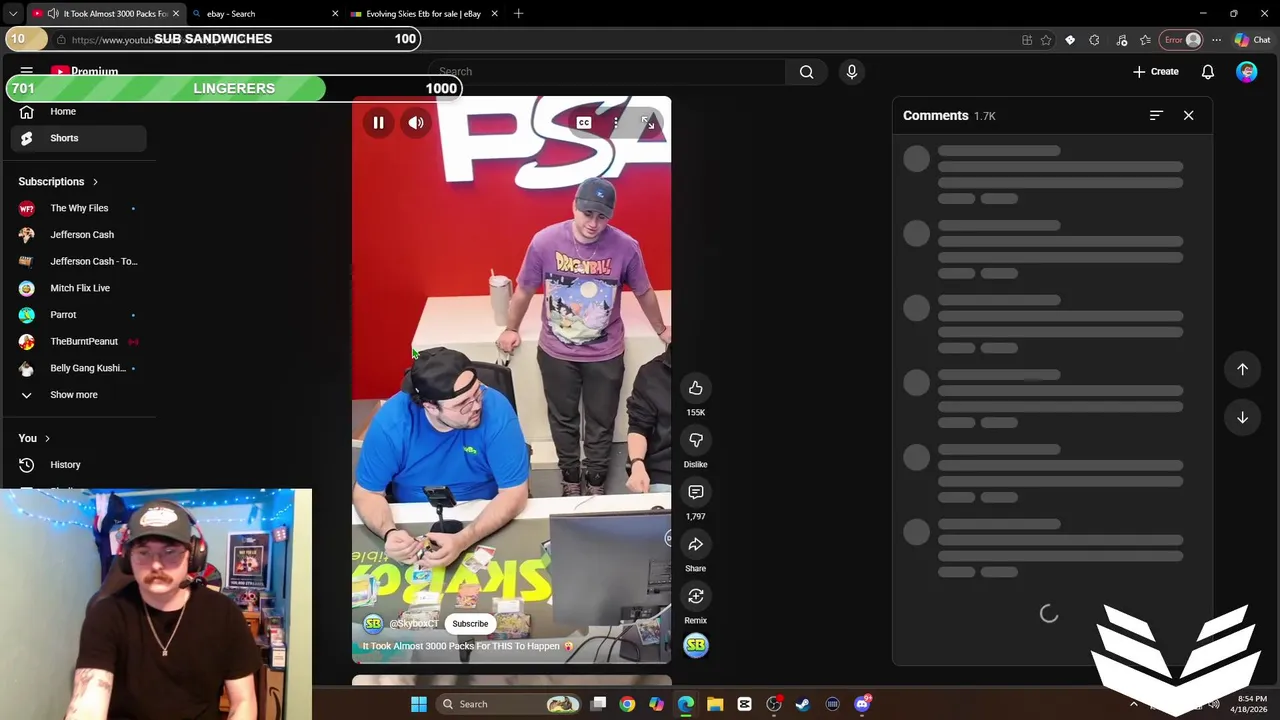Viewport: 1280px width, 720px height.
Task: Pause the Shorts video
Action: [x=378, y=123]
